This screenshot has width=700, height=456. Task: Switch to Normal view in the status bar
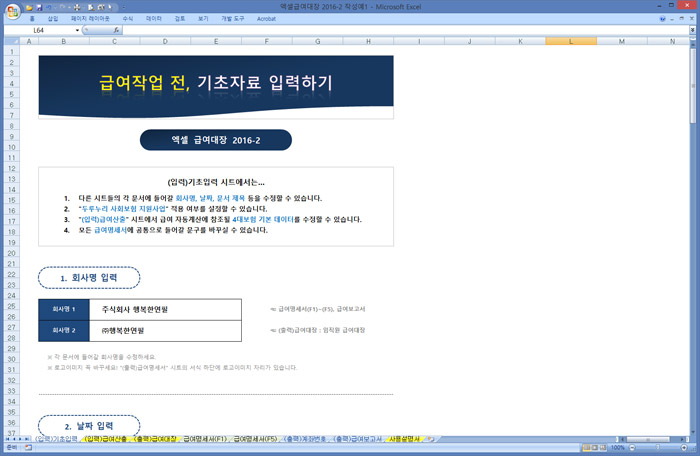(587, 448)
